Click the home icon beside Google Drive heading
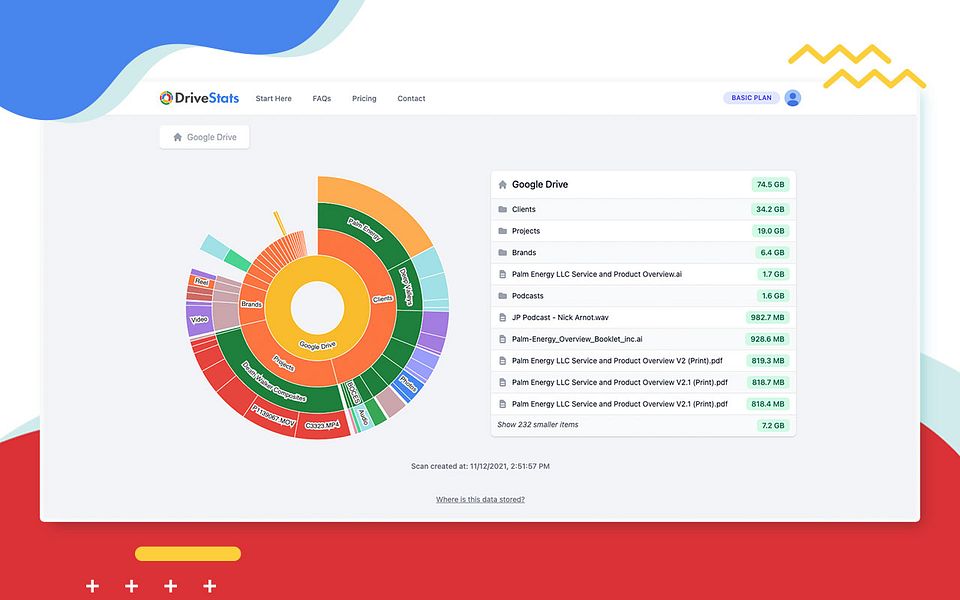960x600 pixels. [x=502, y=184]
